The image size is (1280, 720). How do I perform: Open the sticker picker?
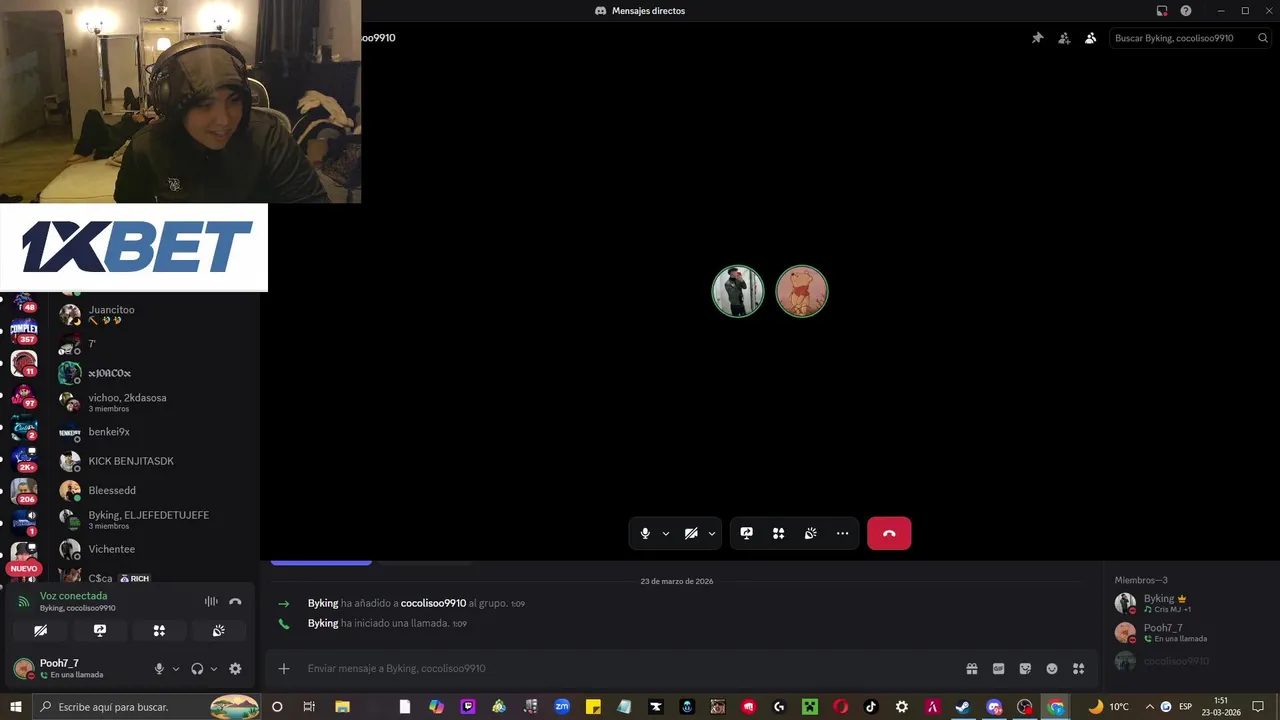[1025, 669]
